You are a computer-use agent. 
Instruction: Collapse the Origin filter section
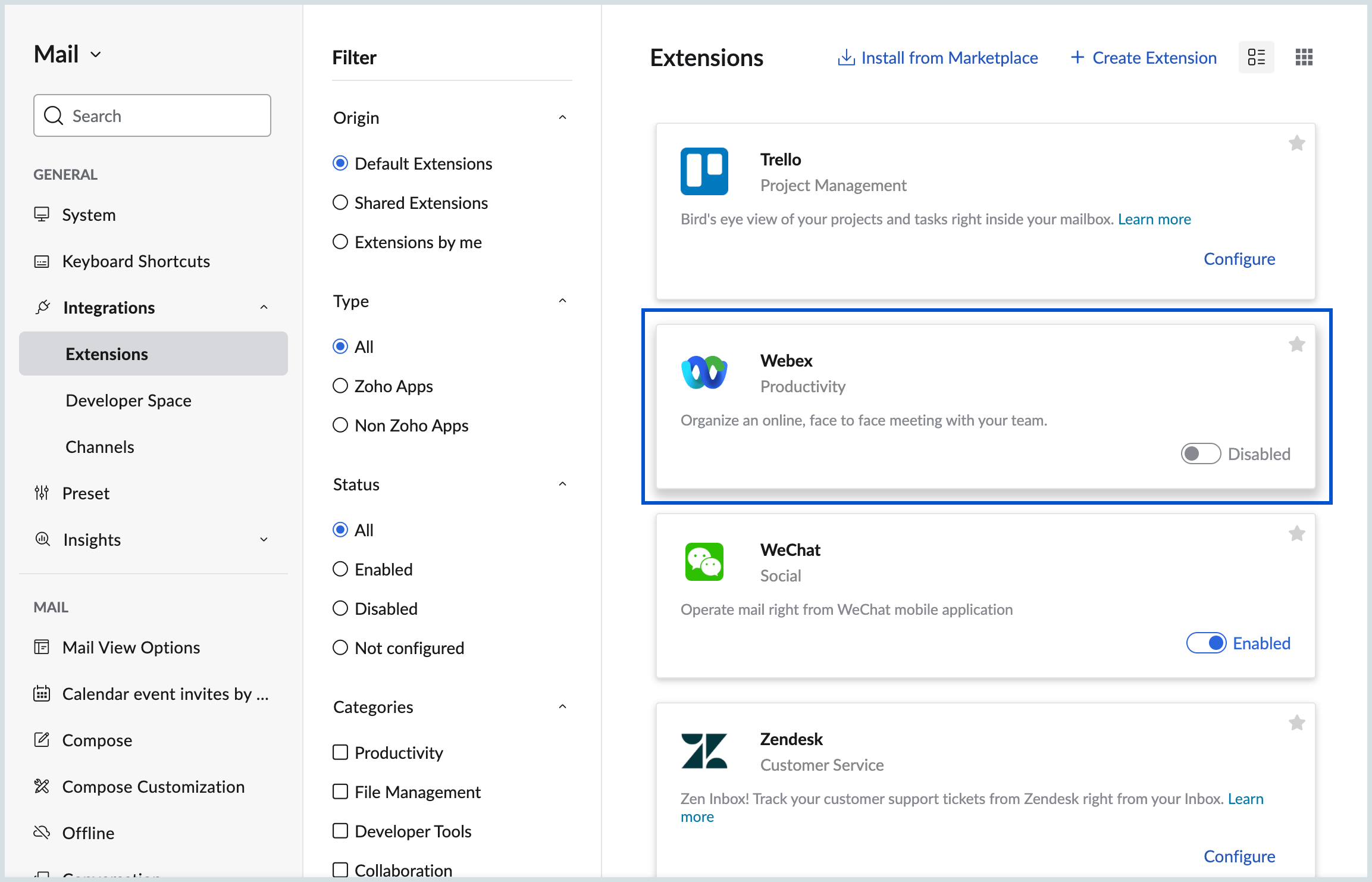(x=562, y=118)
